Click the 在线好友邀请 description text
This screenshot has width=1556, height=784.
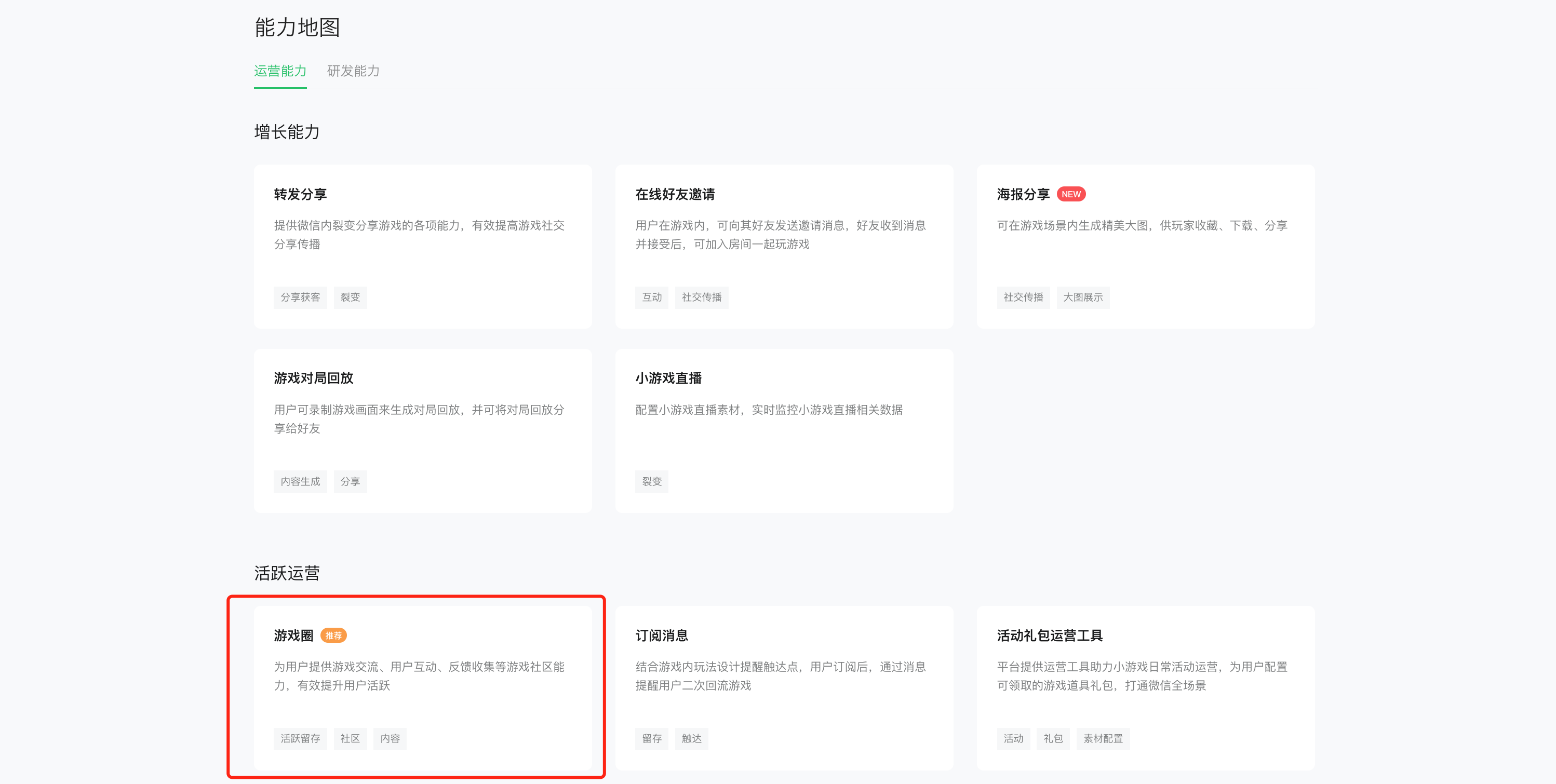(x=781, y=235)
